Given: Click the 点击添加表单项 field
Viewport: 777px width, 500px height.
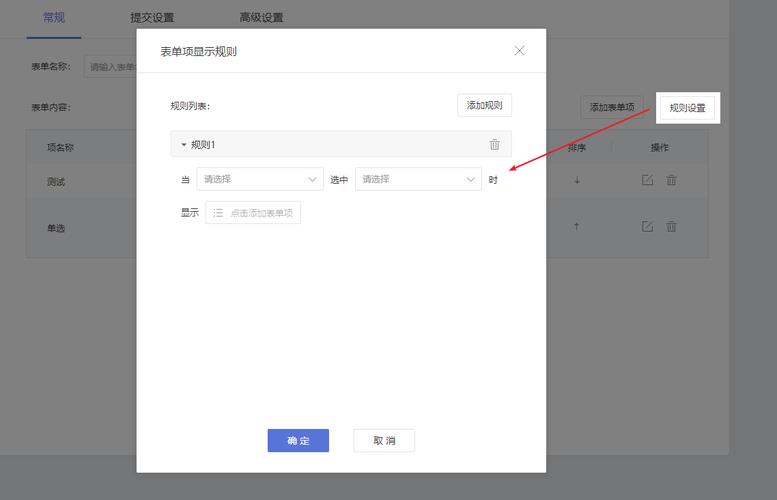Looking at the screenshot, I should point(253,213).
